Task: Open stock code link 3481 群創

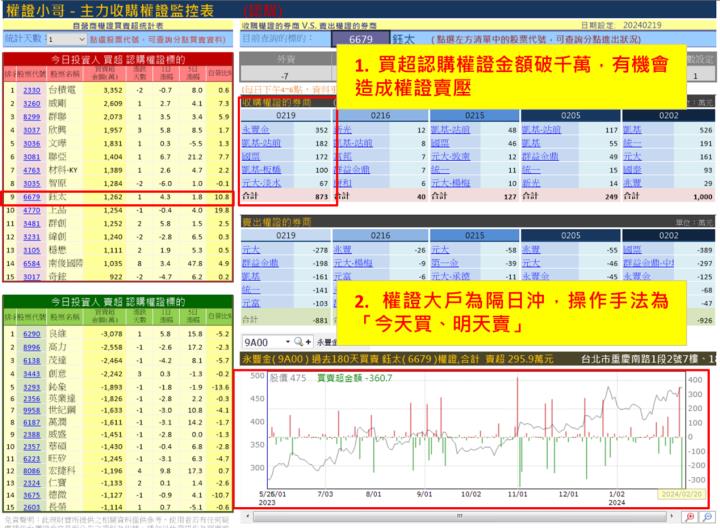Action: point(32,224)
